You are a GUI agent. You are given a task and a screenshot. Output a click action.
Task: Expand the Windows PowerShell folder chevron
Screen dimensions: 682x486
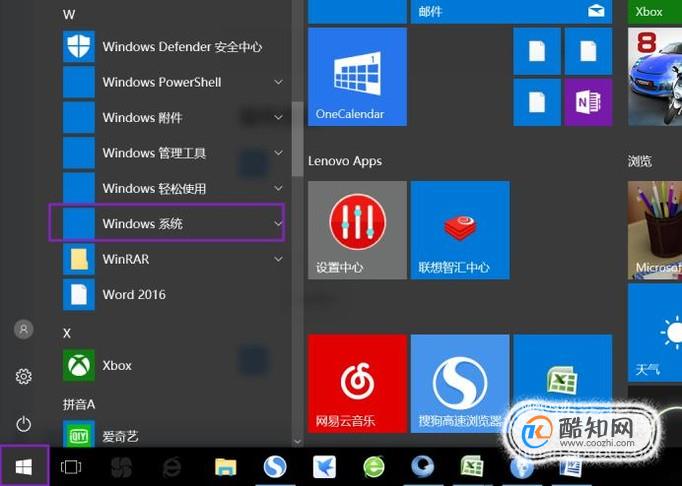pos(278,82)
